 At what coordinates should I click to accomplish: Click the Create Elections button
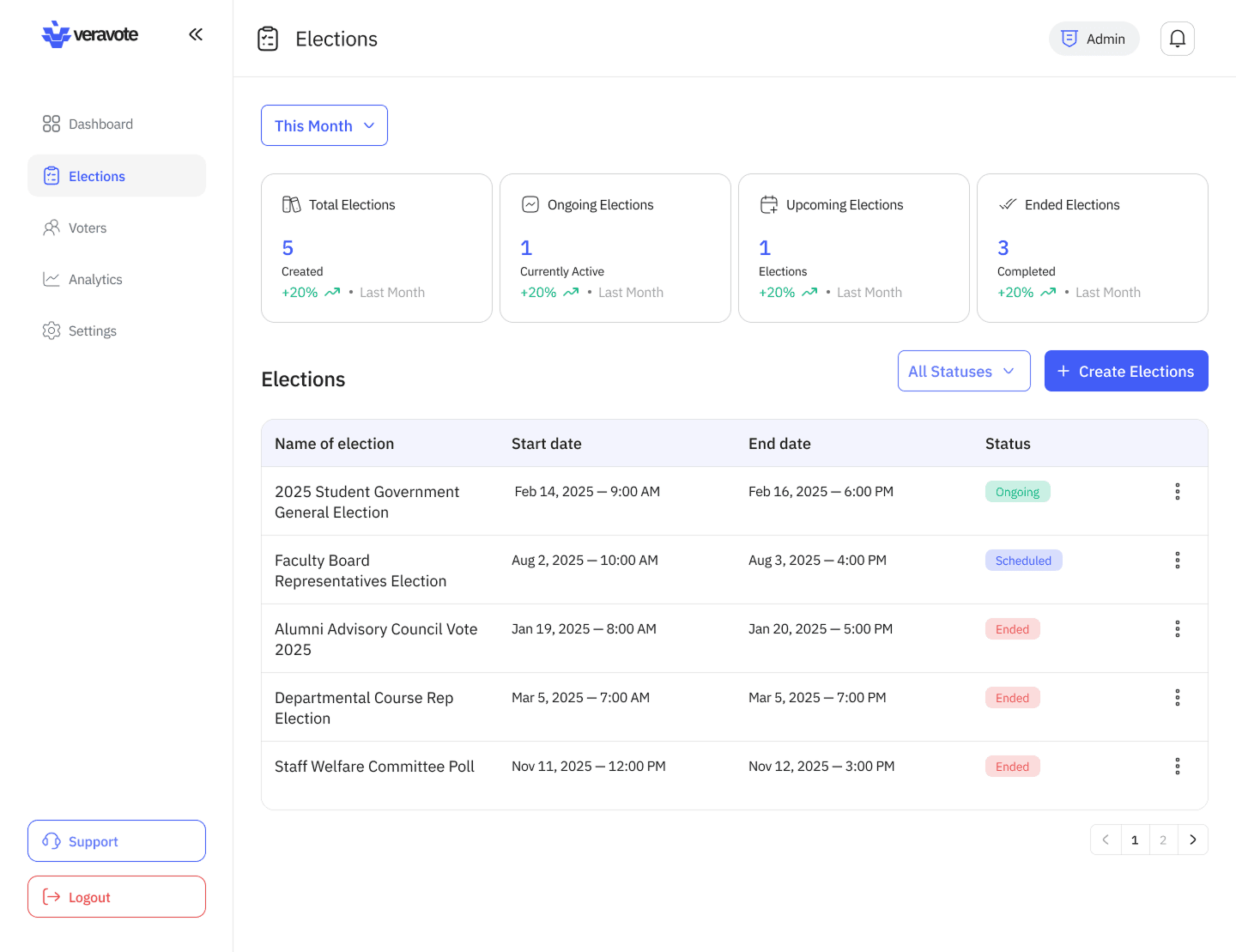point(1125,371)
